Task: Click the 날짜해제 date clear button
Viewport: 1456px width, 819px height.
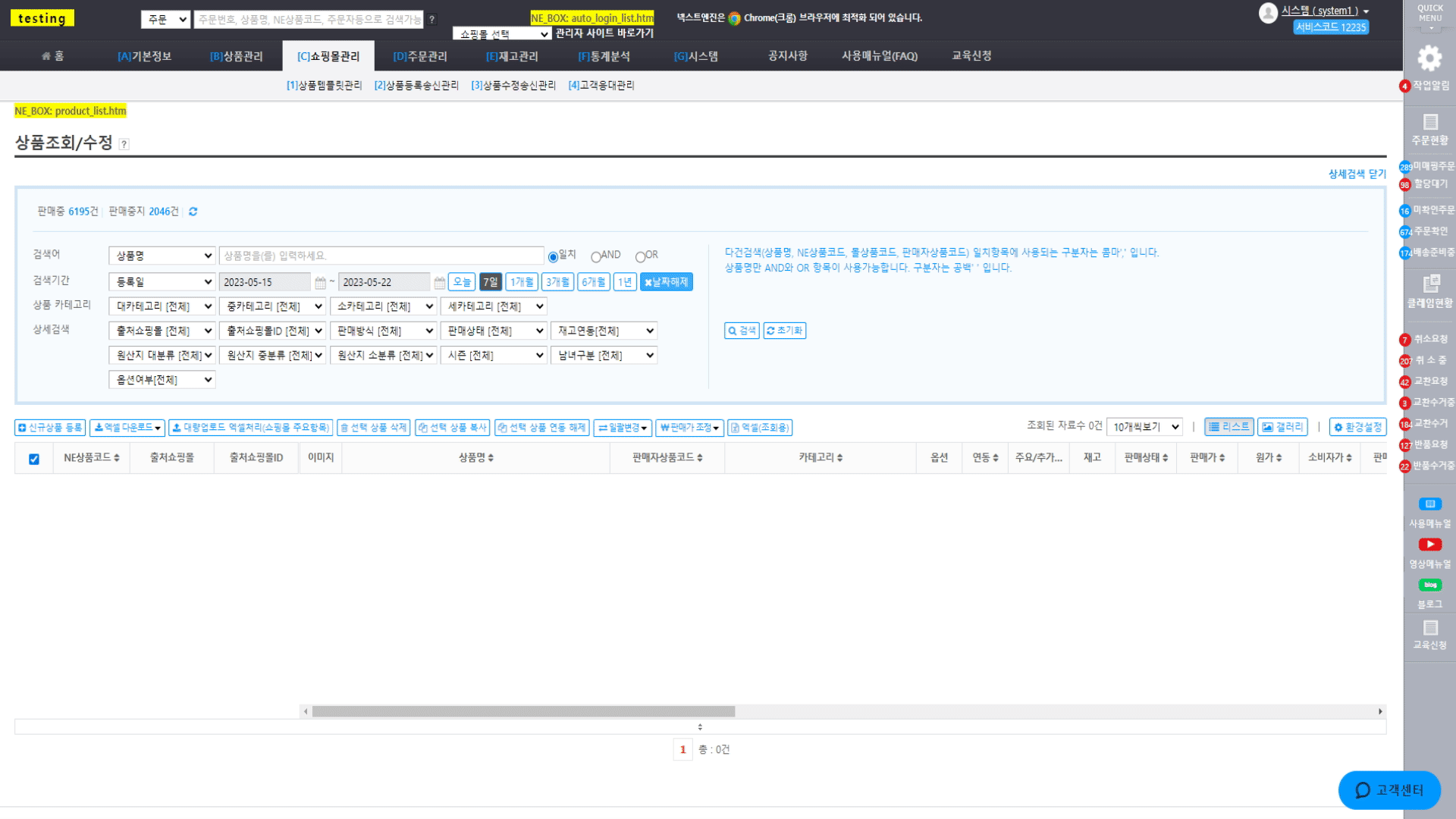Action: pos(666,282)
